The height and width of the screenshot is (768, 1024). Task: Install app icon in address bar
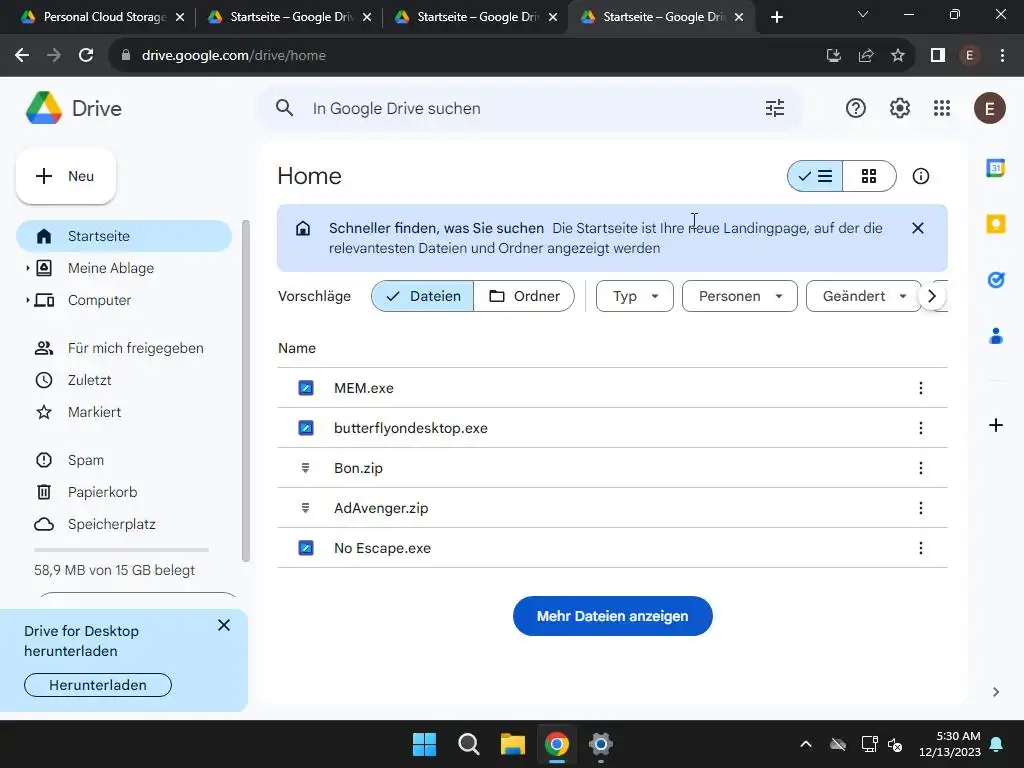(x=833, y=56)
